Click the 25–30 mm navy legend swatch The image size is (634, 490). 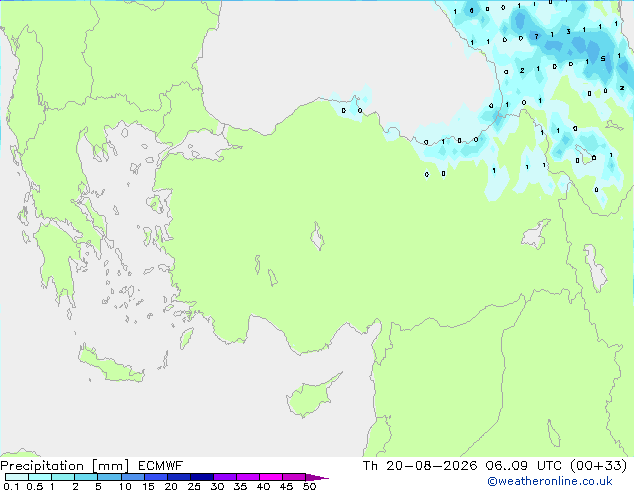[201, 477]
